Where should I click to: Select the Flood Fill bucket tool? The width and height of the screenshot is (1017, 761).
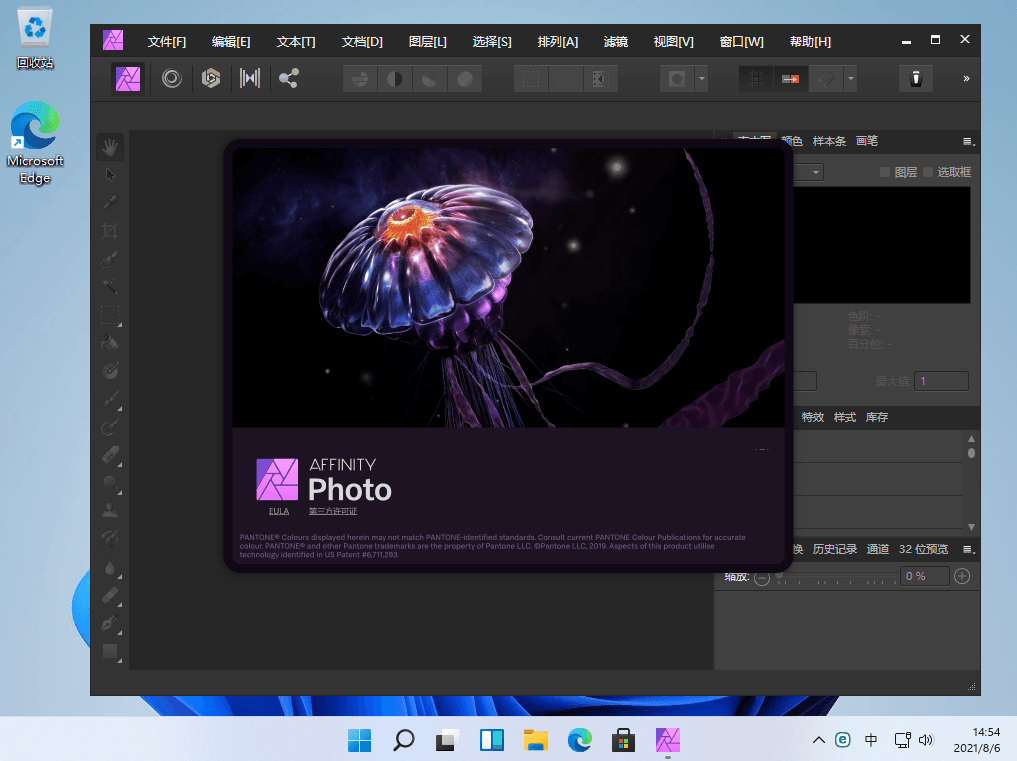pos(110,343)
